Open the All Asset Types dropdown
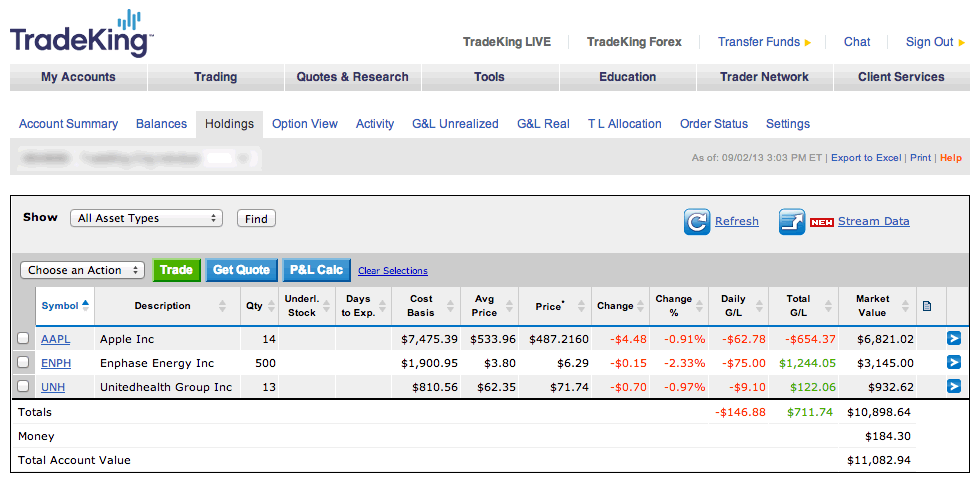 146,218
